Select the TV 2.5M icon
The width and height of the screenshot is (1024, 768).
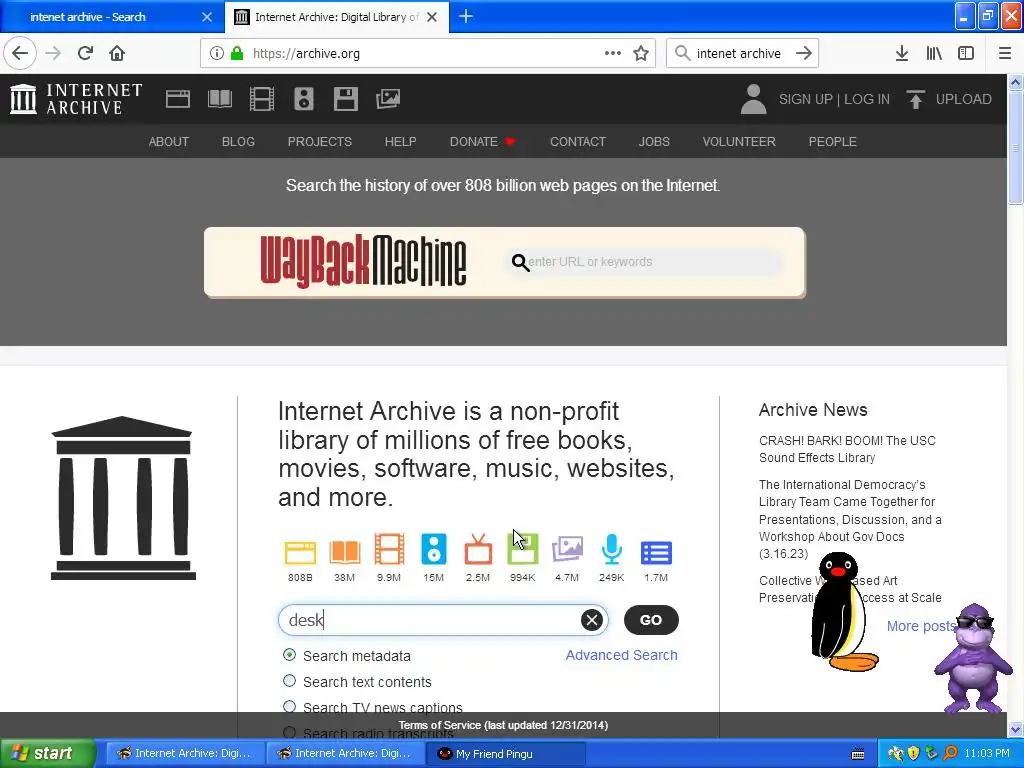(x=478, y=549)
